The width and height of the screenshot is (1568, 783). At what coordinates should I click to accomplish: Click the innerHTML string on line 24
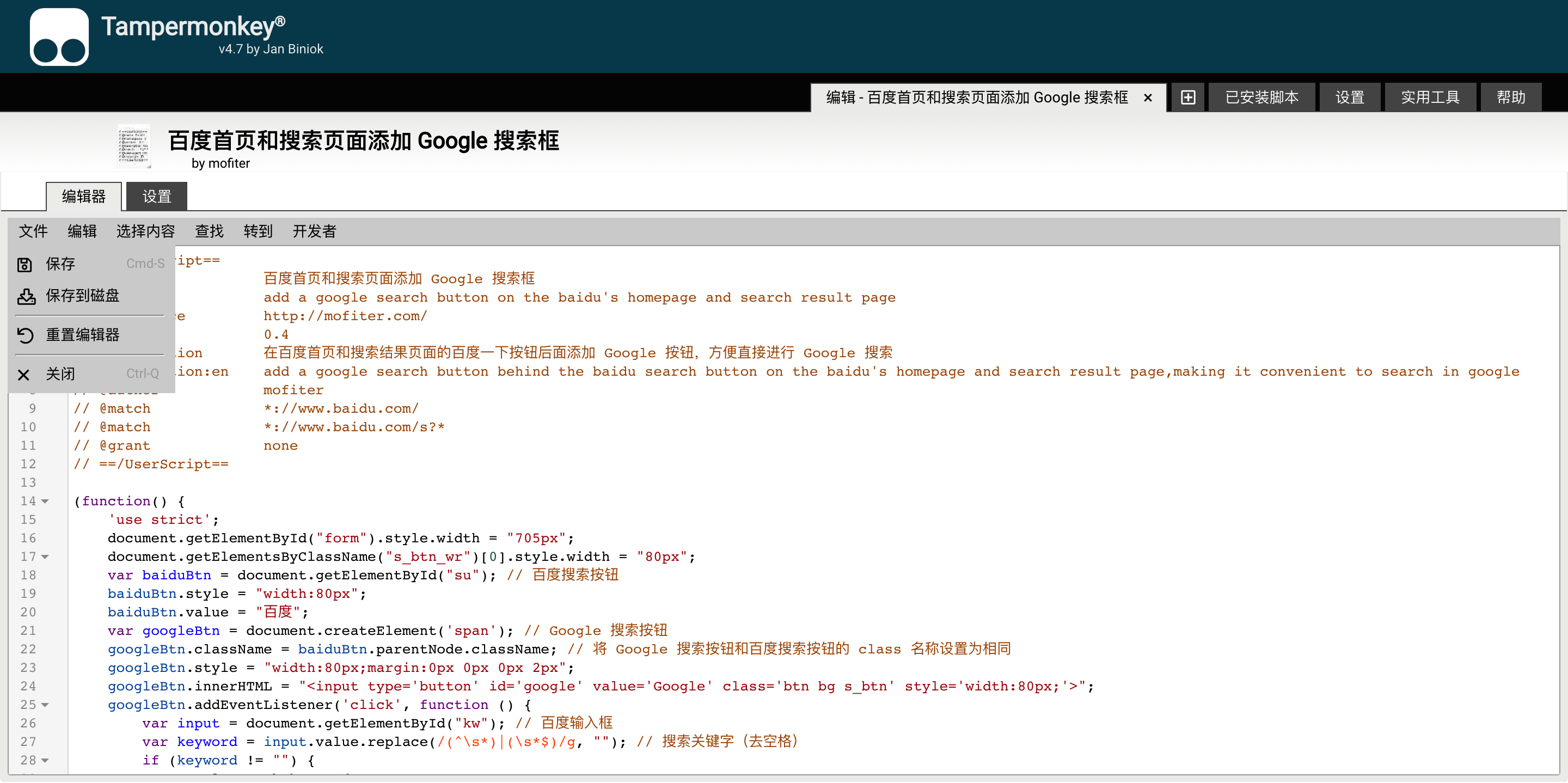[692, 686]
